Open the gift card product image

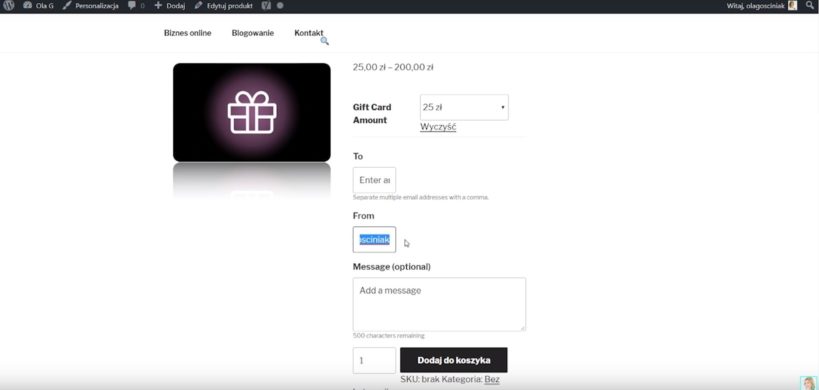[x=252, y=112]
